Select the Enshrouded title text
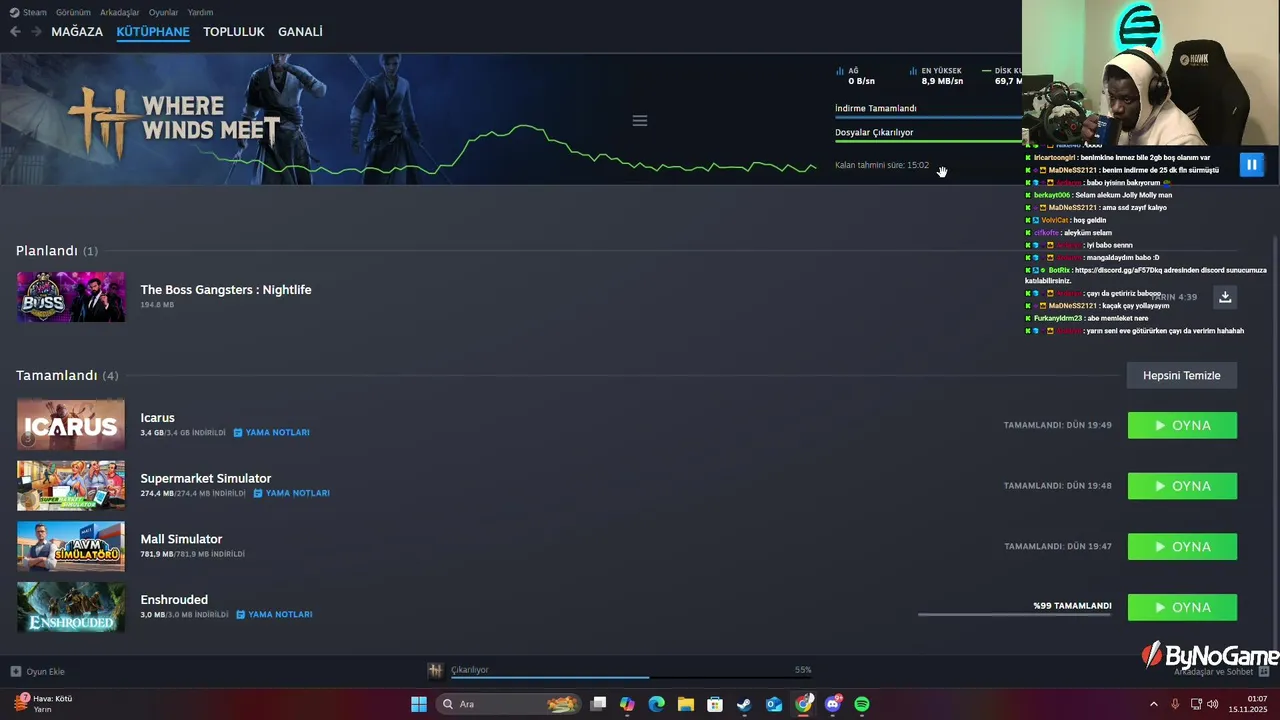The width and height of the screenshot is (1280, 720). [174, 601]
